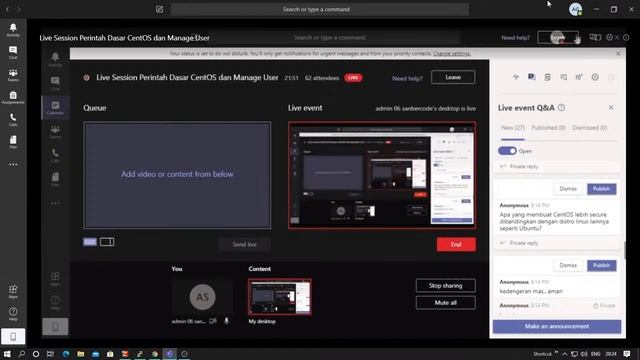Open Teams in the outer rail
The width and height of the screenshot is (640, 360).
[x=13, y=75]
